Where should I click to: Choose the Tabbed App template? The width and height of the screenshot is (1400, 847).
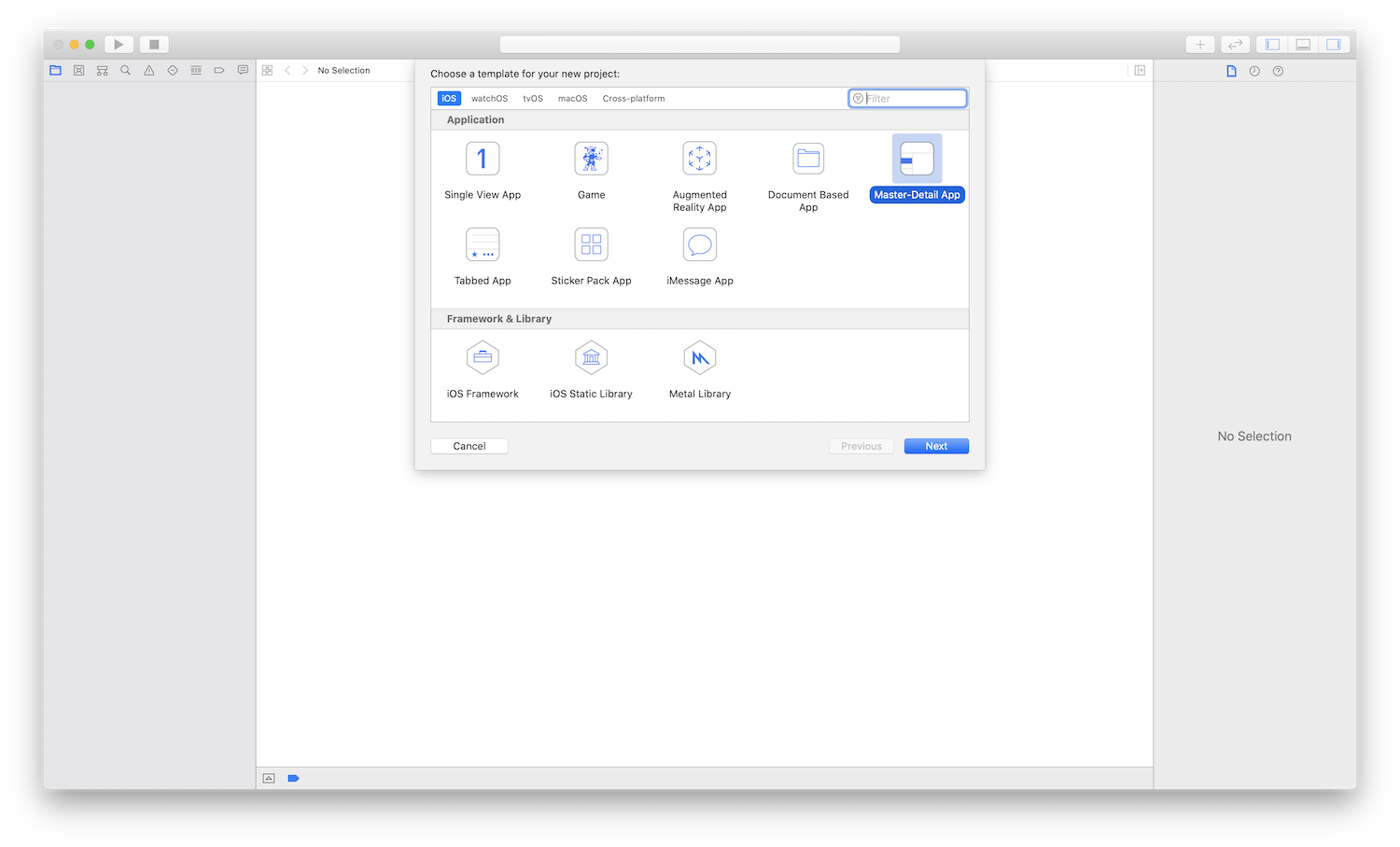point(483,257)
